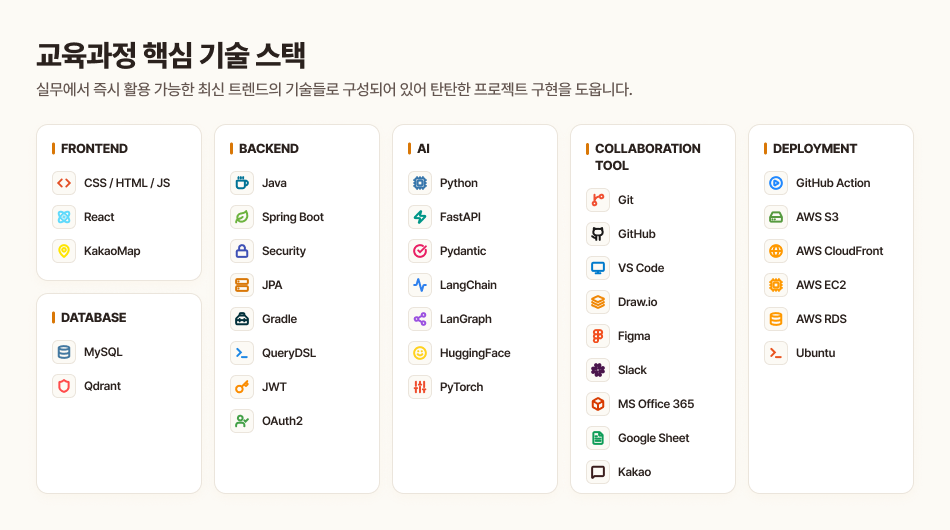950x530 pixels.
Task: Click the GitHub Action play icon
Action: [x=776, y=183]
